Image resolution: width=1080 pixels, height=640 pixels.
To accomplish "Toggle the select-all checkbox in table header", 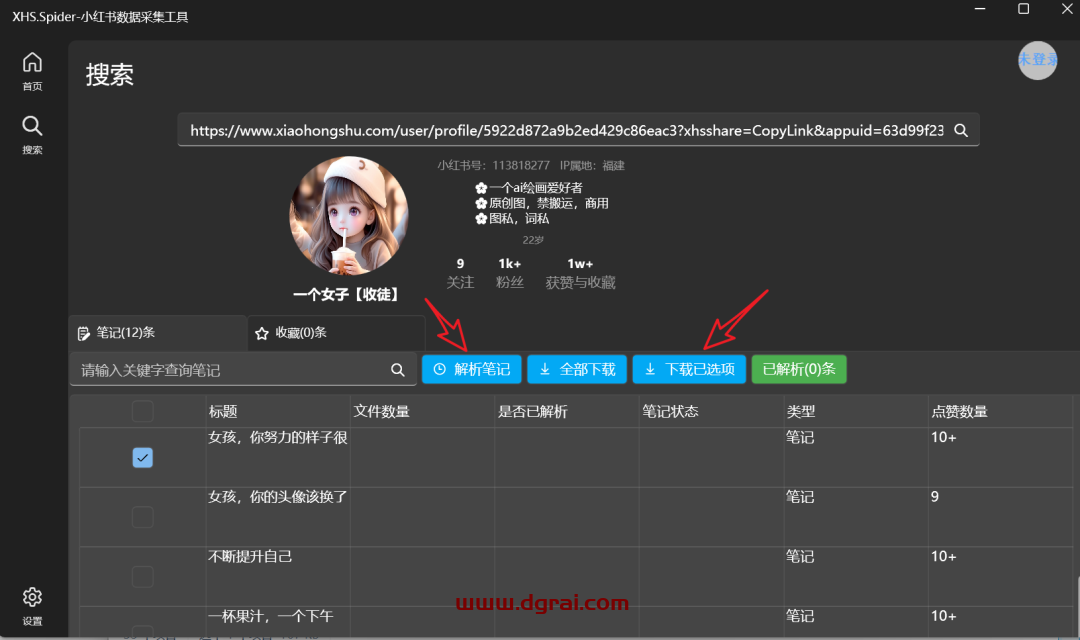I will point(143,411).
